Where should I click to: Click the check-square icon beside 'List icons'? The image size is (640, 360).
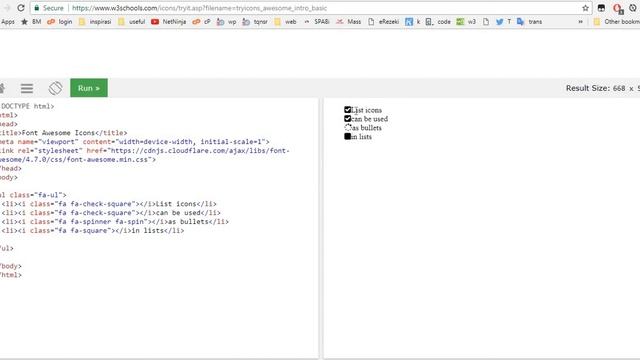point(347,109)
